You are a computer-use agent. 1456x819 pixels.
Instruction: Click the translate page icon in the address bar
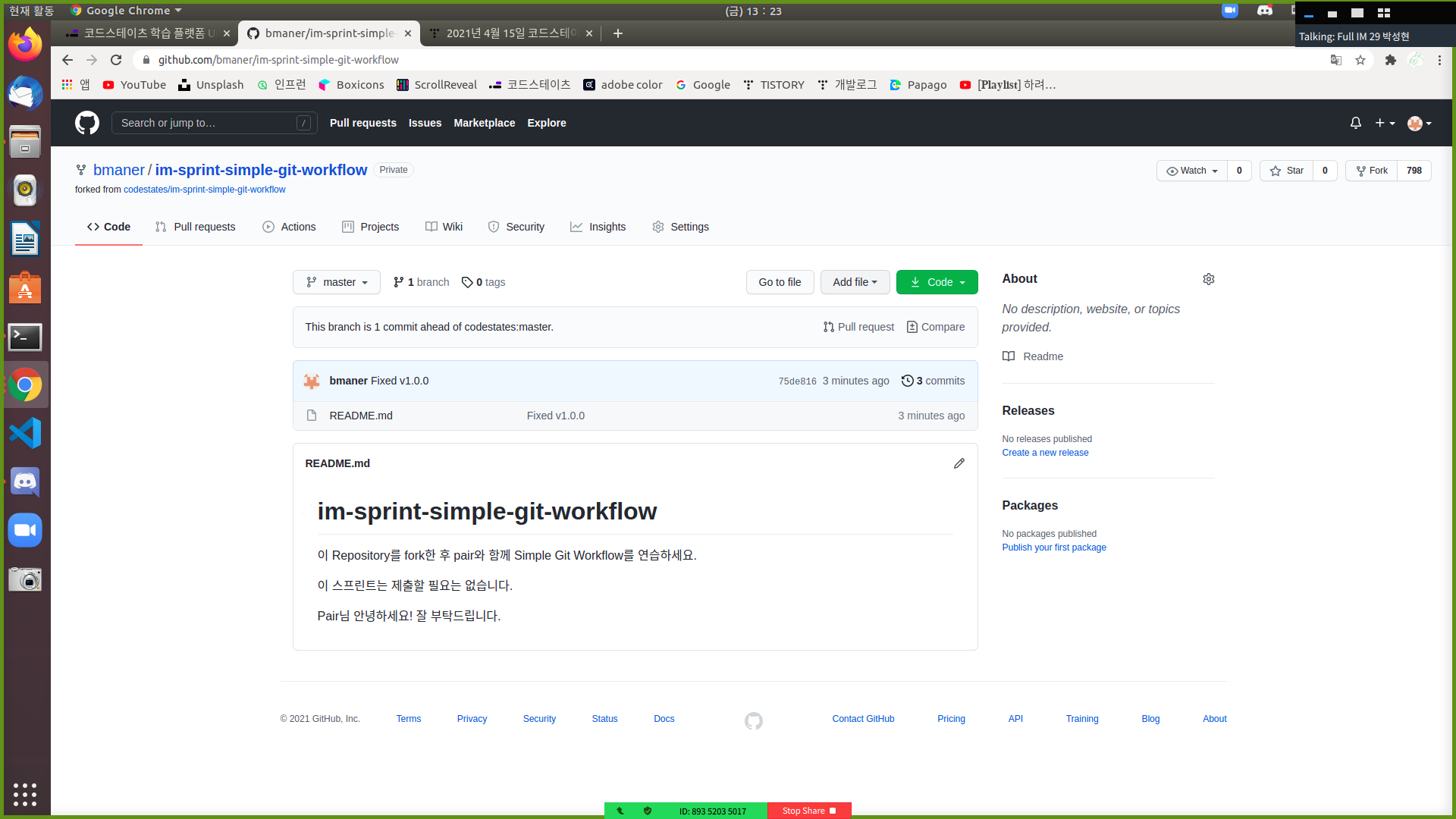pyautogui.click(x=1335, y=60)
